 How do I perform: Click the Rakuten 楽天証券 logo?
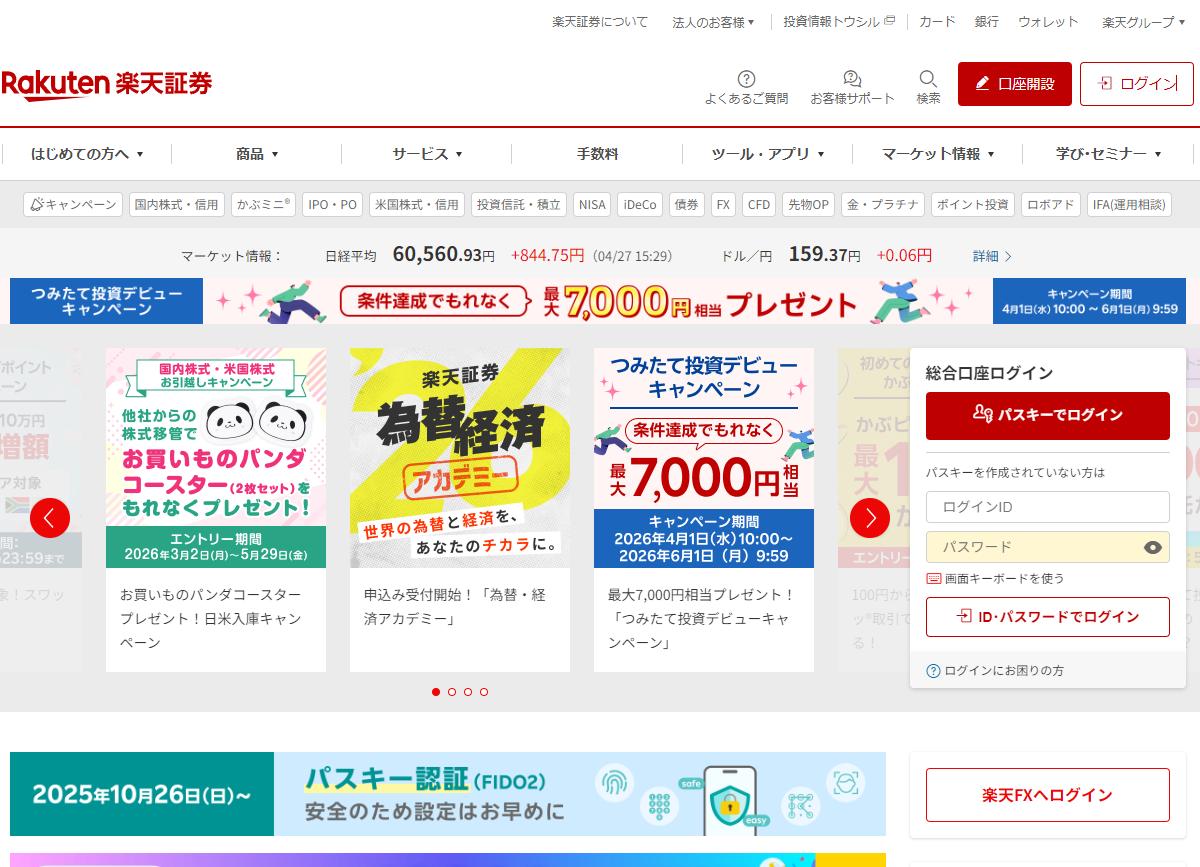click(107, 84)
